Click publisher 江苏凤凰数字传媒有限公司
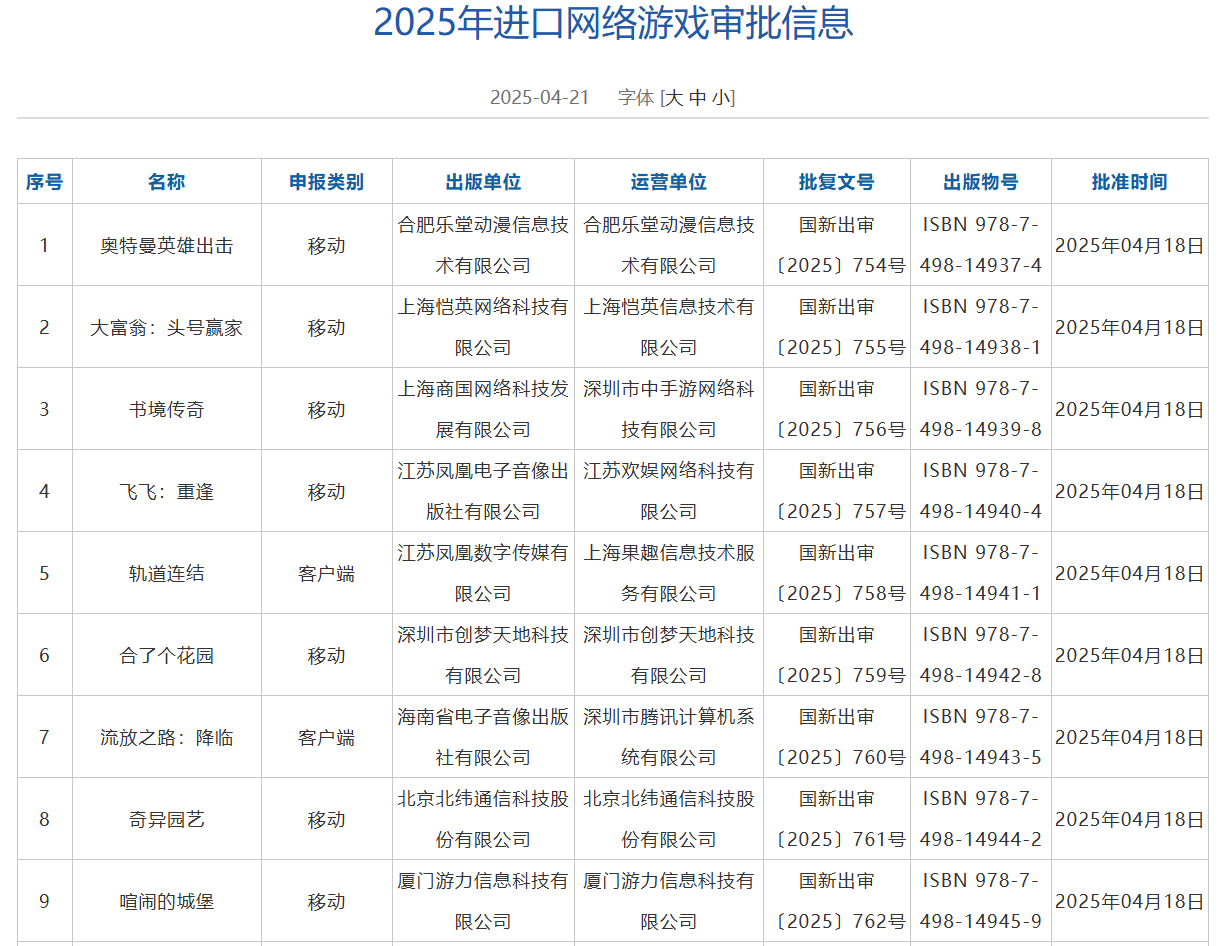The height and width of the screenshot is (946, 1219). (x=484, y=573)
